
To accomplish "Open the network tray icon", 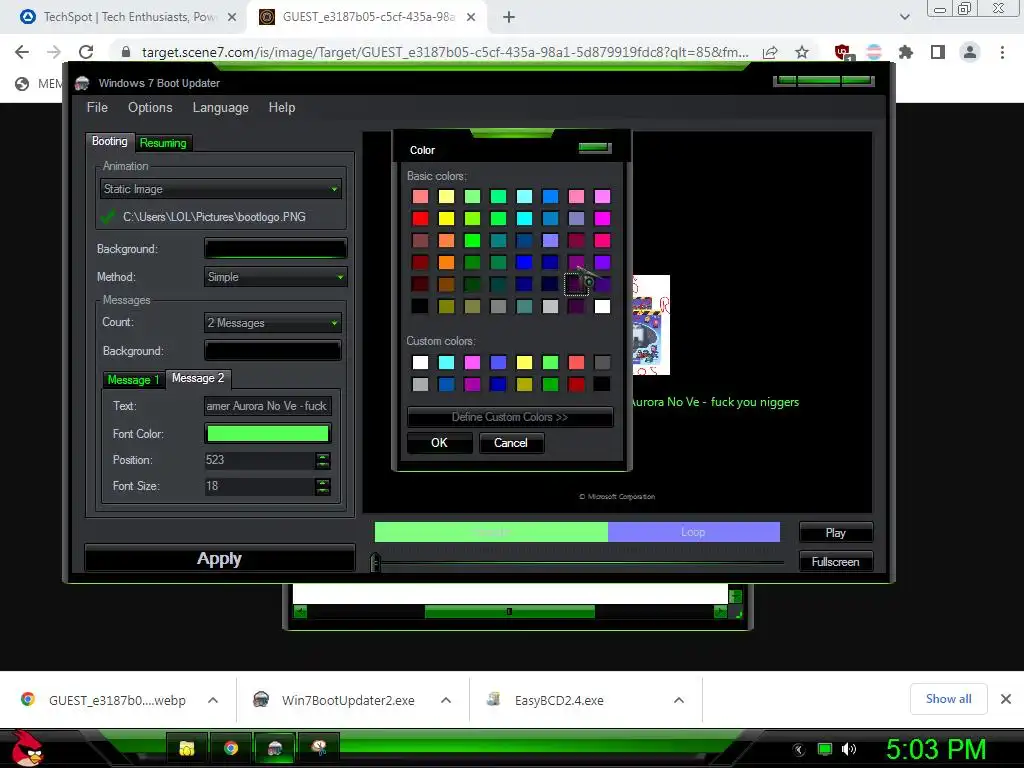I will 825,749.
